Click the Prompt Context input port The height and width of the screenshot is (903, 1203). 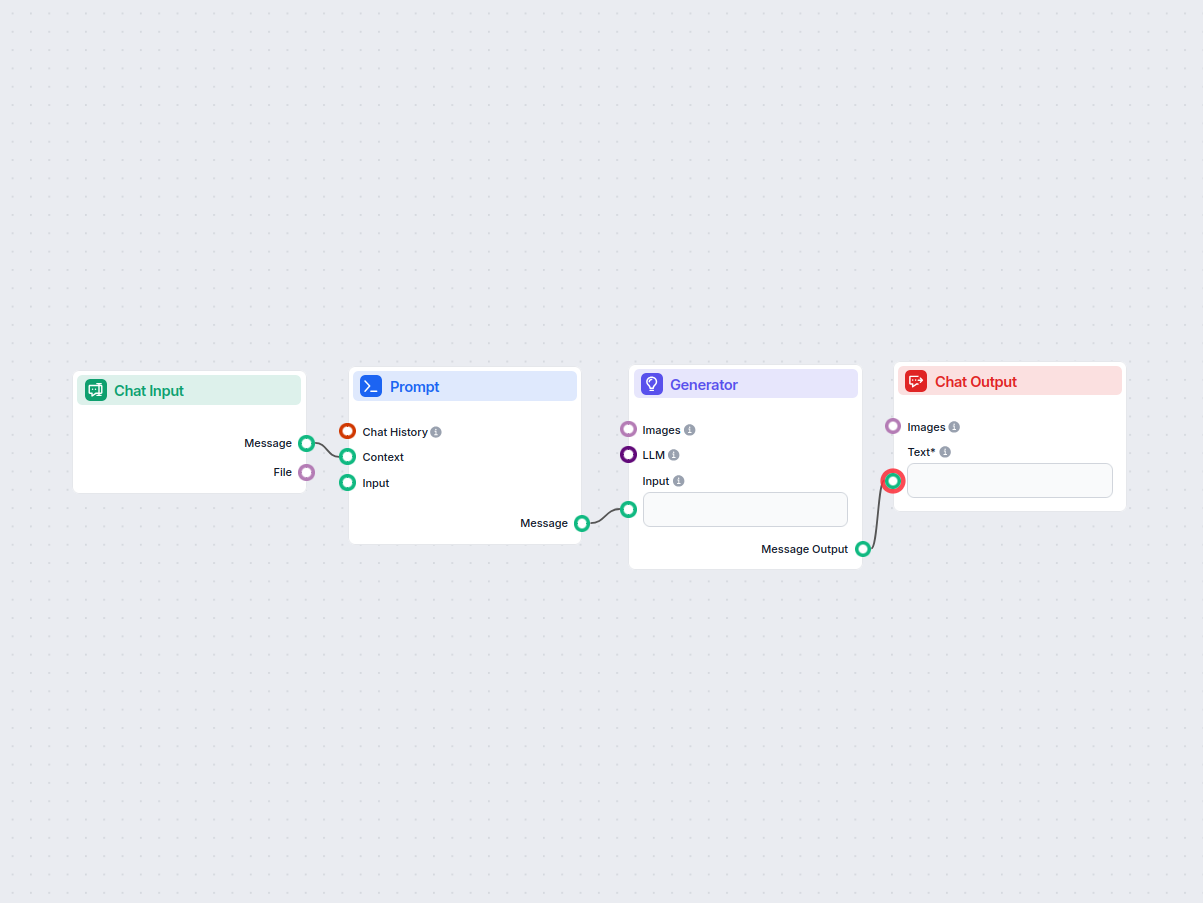pos(347,457)
